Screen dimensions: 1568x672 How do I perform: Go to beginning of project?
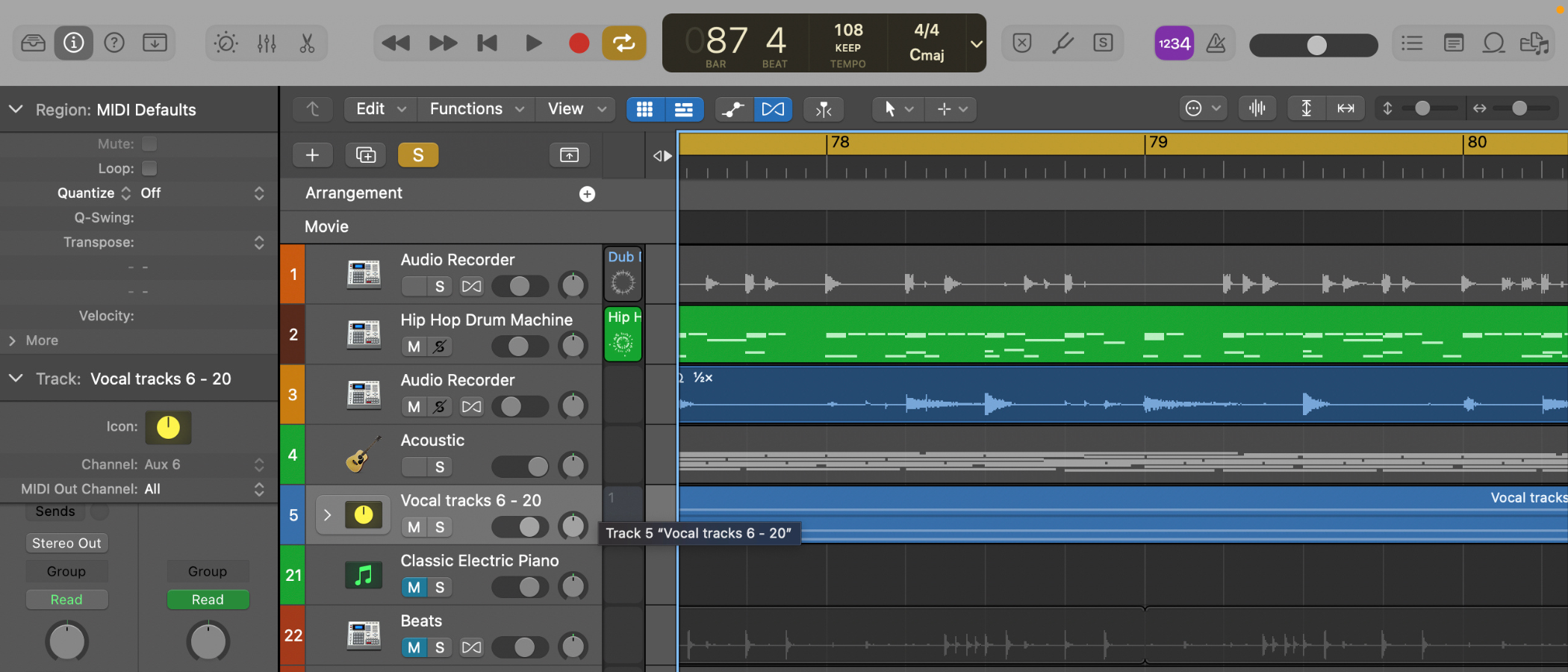[488, 43]
